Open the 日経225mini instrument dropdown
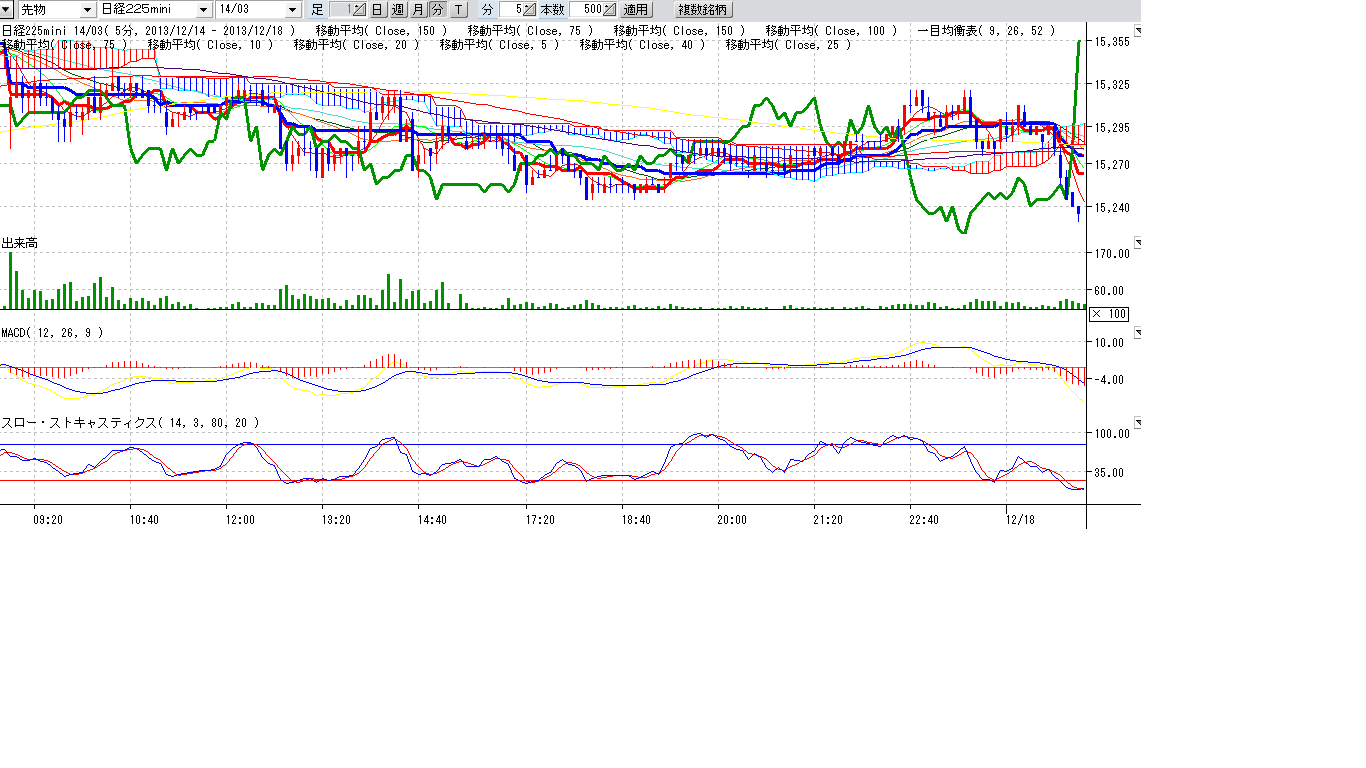This screenshot has width=1366, height=768. pyautogui.click(x=202, y=9)
